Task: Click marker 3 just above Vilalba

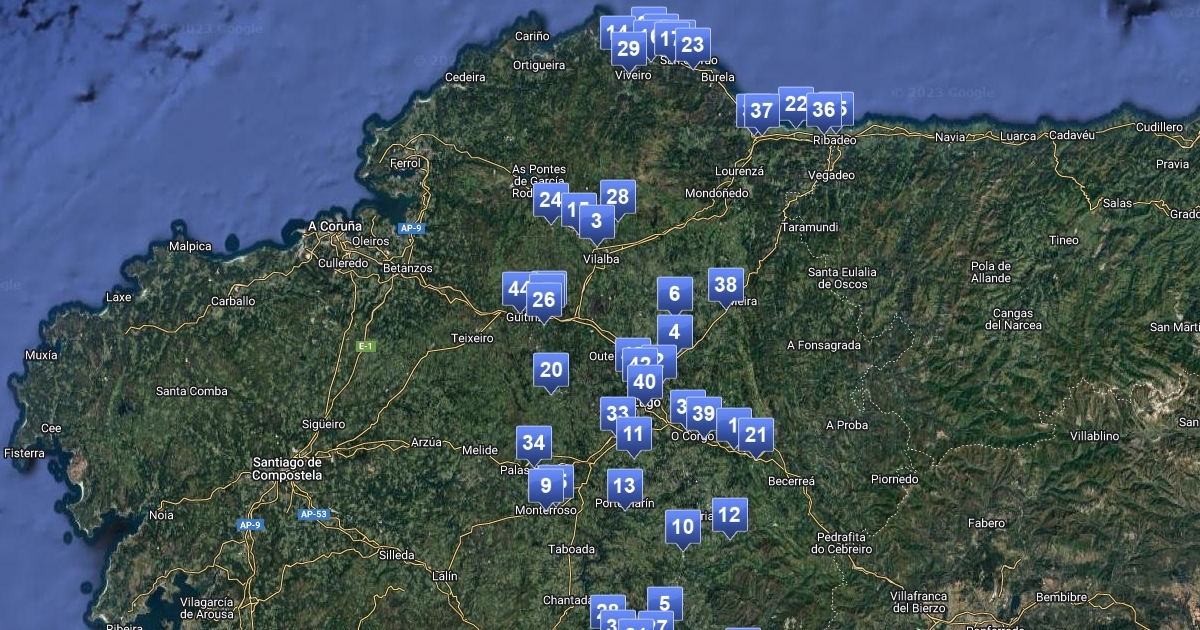Action: coord(597,220)
